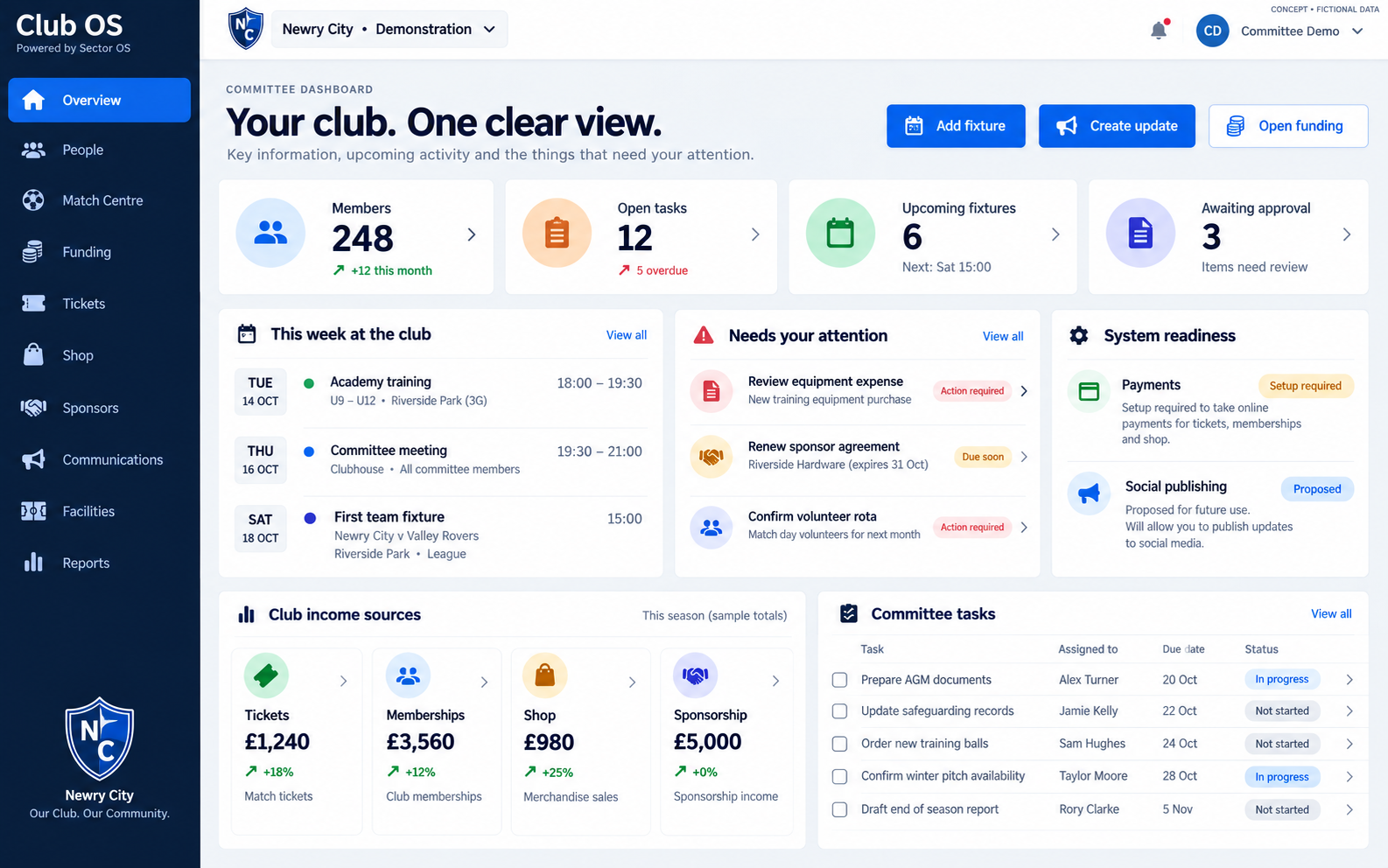Click View all in Committee tasks

(1331, 614)
